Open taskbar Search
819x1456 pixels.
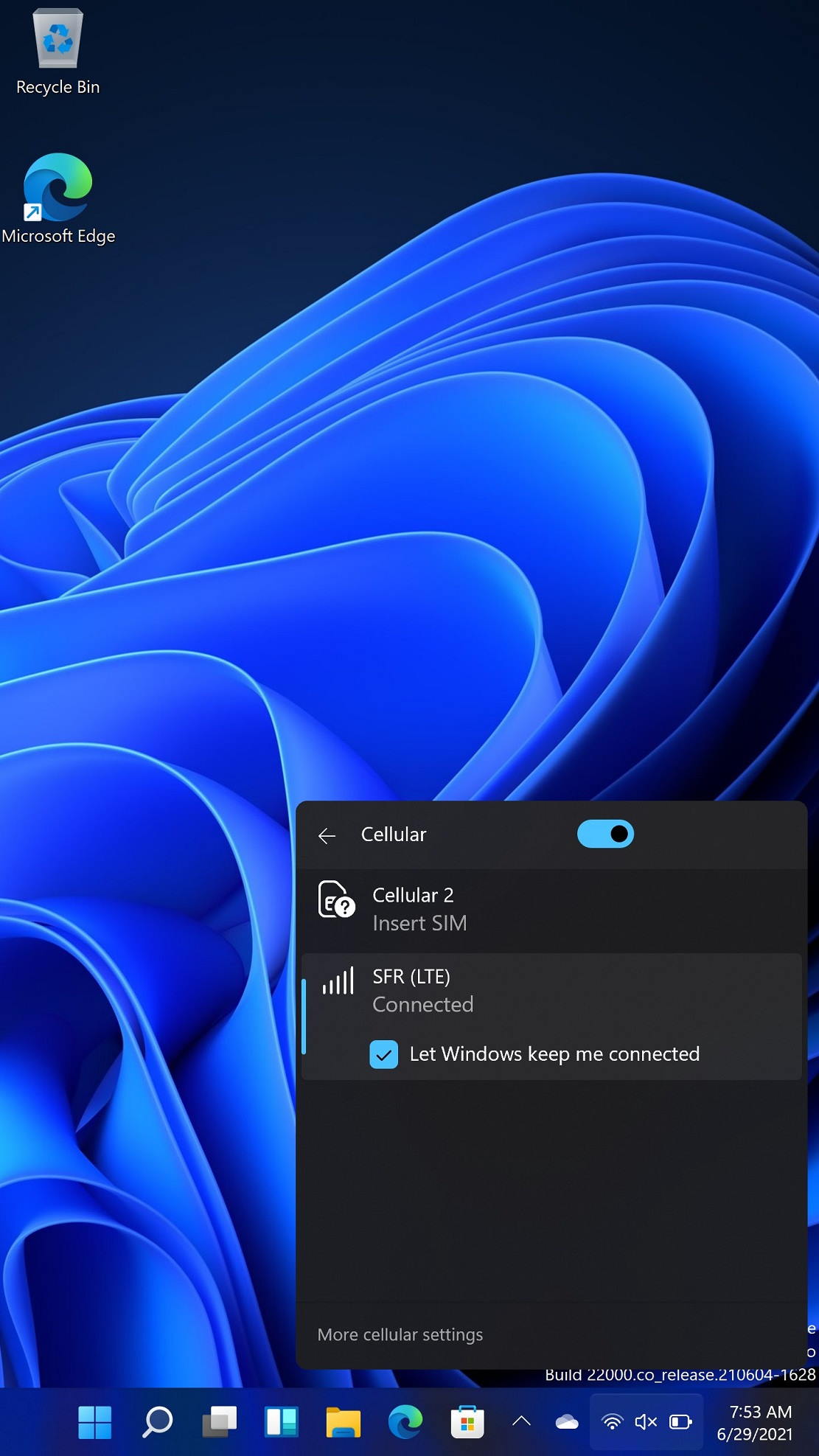[x=157, y=1422]
